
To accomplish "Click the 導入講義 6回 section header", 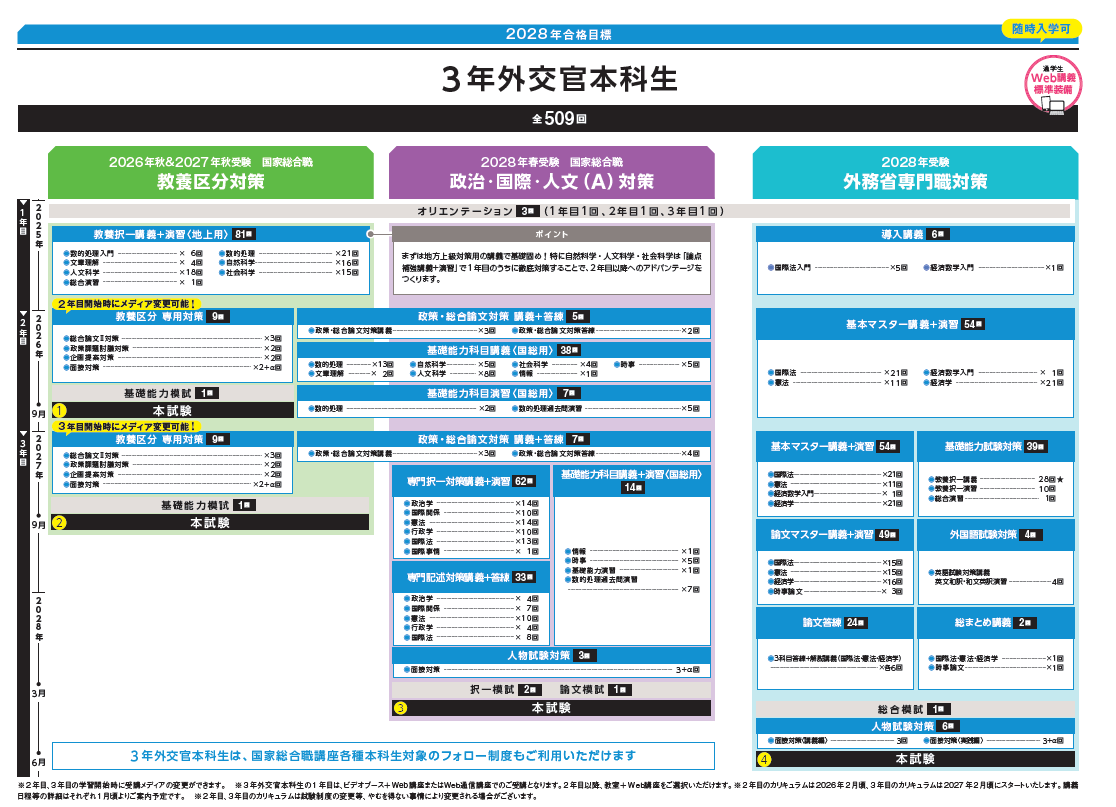I will coord(915,234).
